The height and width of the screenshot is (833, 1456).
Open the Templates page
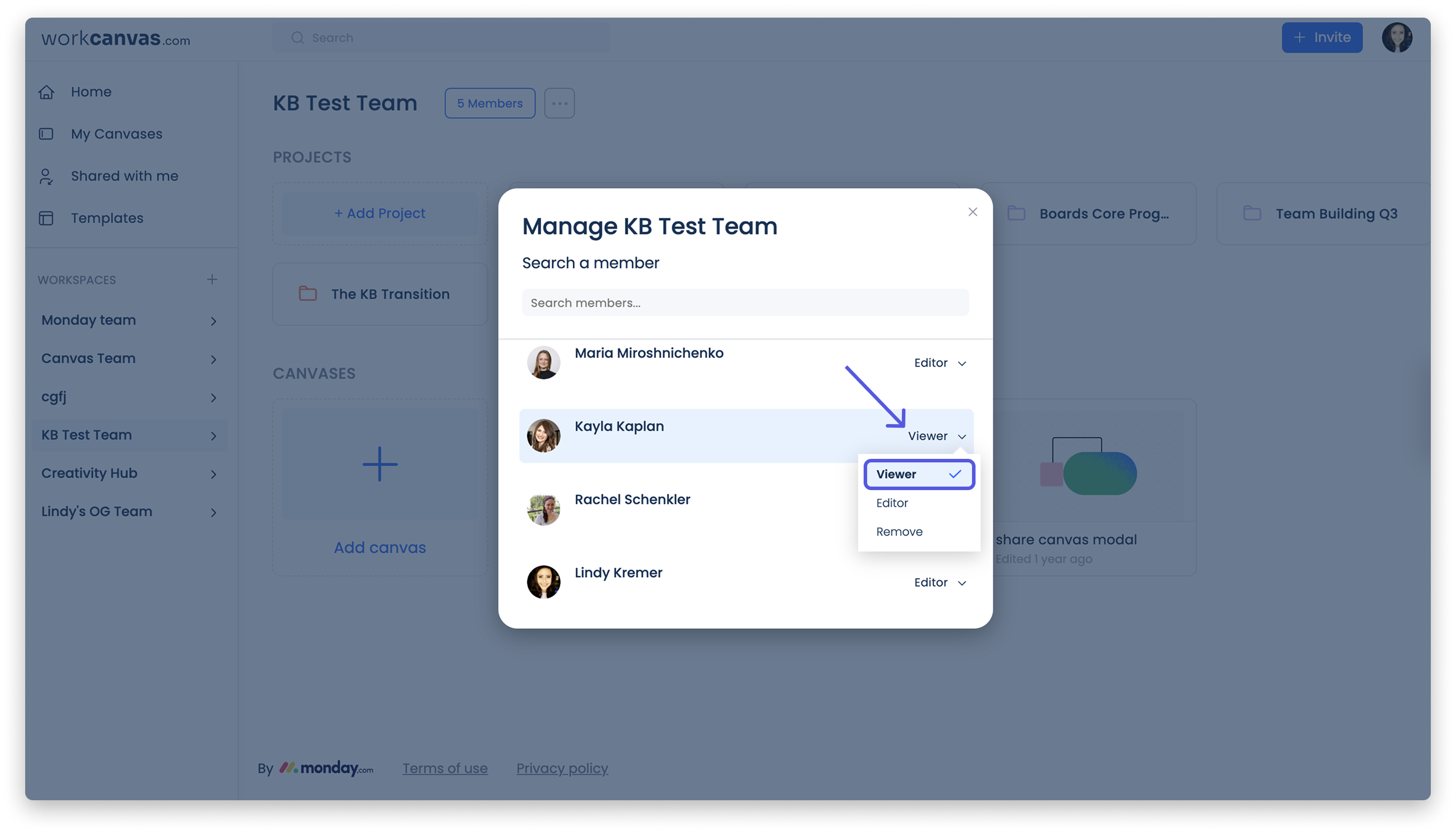(x=107, y=218)
